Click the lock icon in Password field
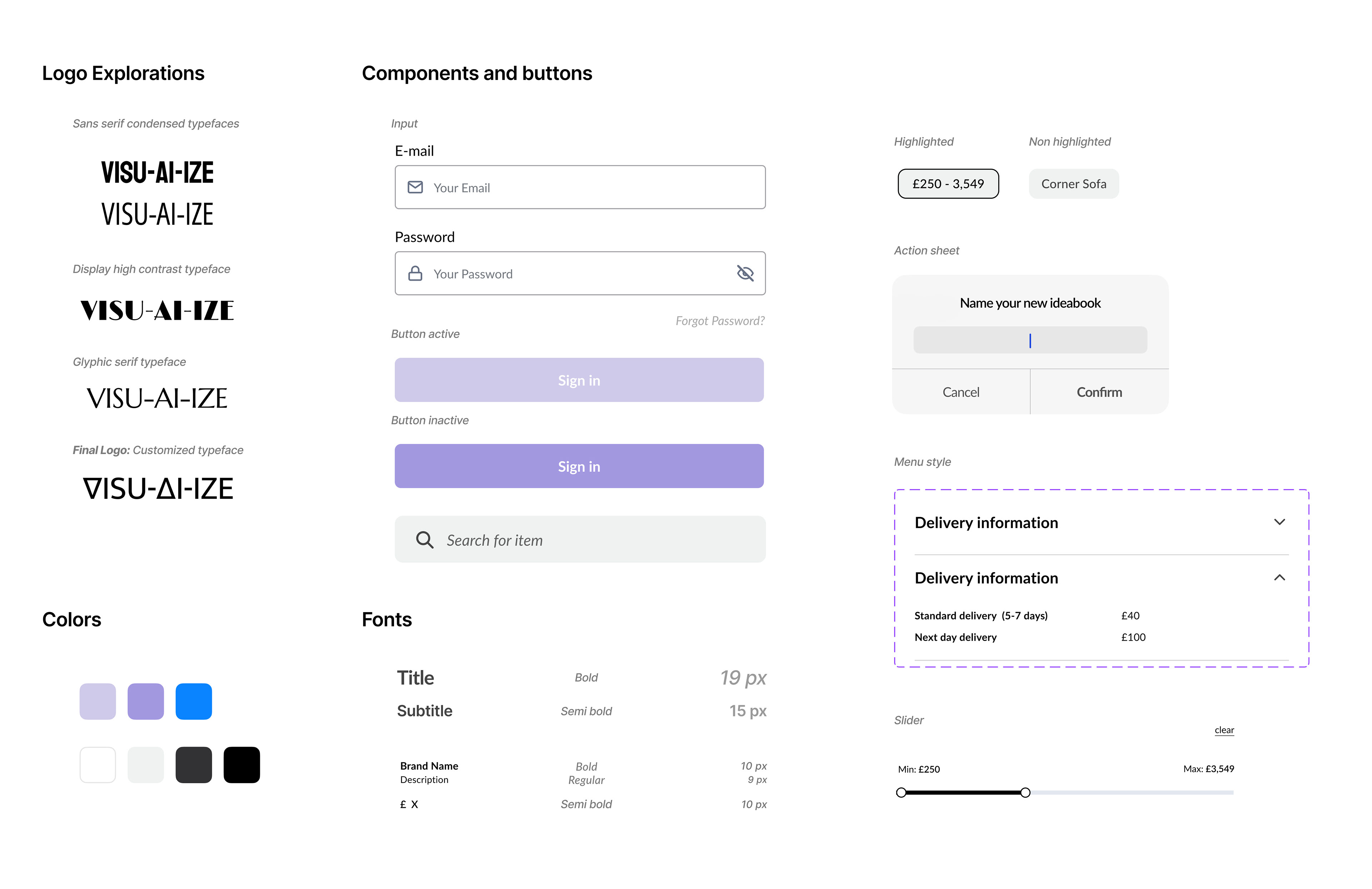1372x889 pixels. pyautogui.click(x=415, y=273)
